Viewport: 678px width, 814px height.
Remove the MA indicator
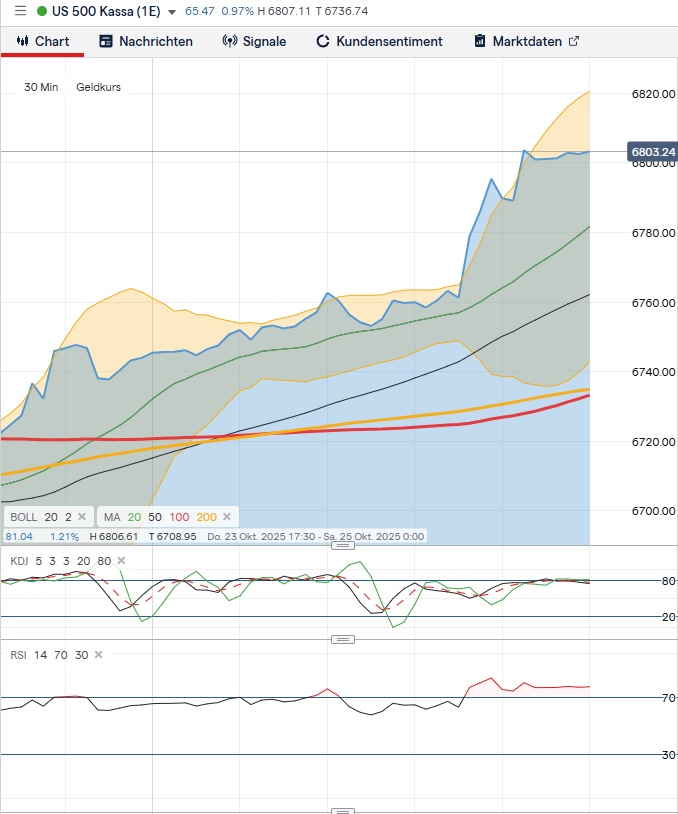click(x=226, y=517)
